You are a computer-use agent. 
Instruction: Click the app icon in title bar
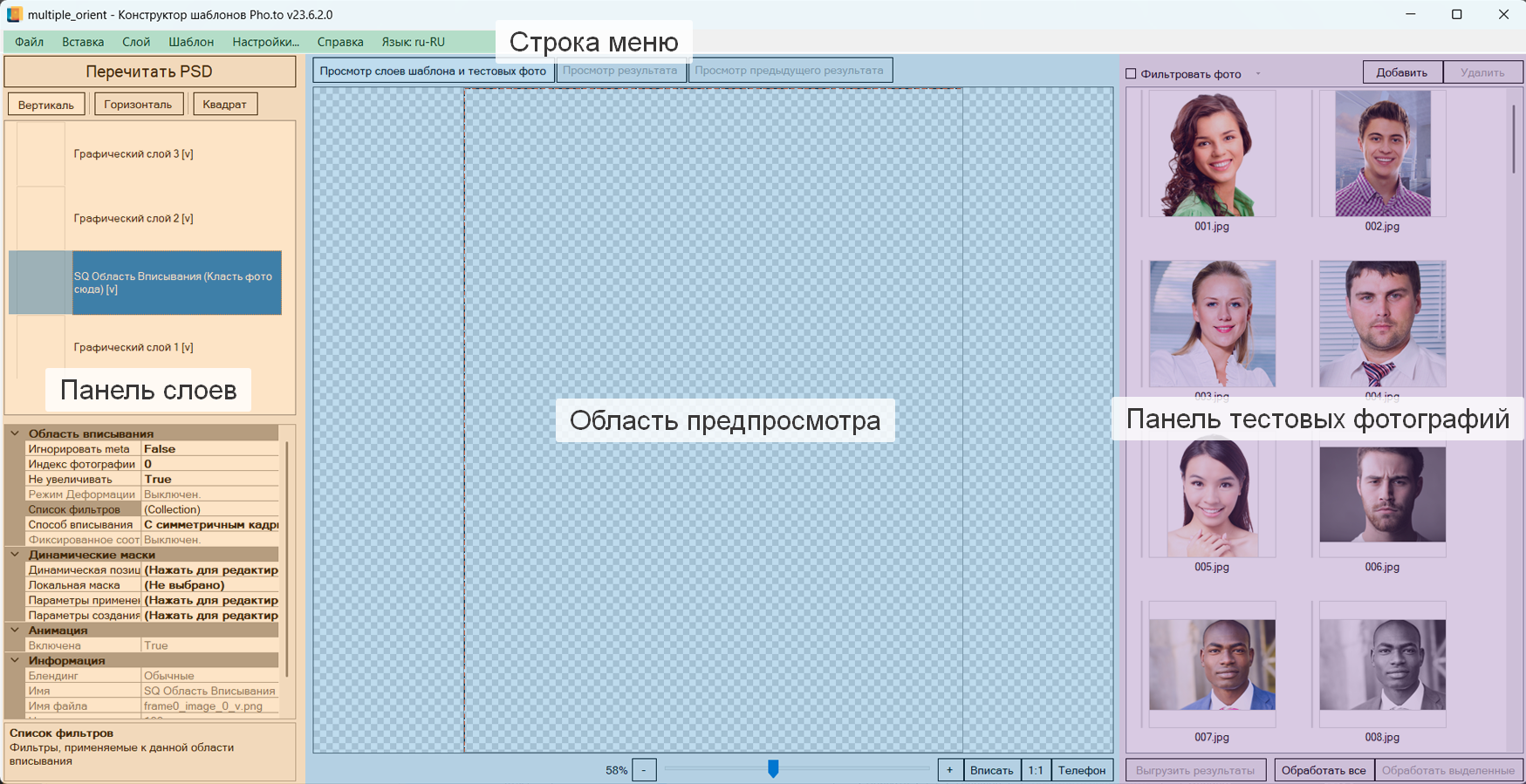pos(14,15)
